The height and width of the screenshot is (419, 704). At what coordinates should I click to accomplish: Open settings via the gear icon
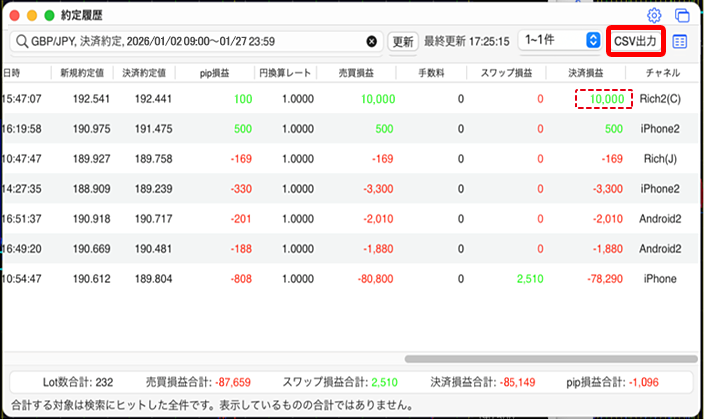pyautogui.click(x=654, y=16)
